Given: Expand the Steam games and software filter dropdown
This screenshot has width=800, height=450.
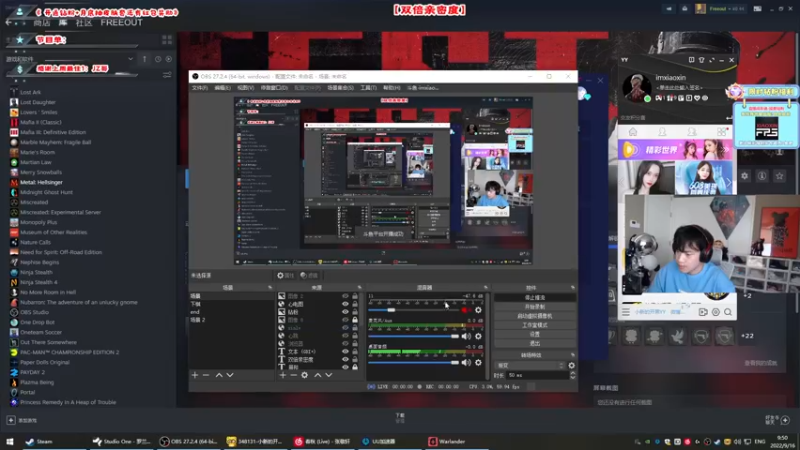Looking at the screenshot, I should coord(131,59).
